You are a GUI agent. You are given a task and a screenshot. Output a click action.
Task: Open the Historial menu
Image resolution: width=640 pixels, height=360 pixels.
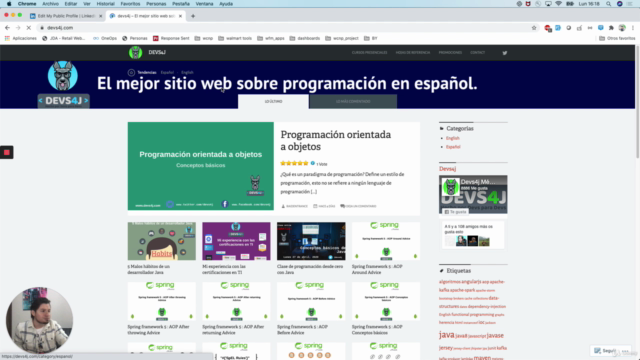coord(105,4)
